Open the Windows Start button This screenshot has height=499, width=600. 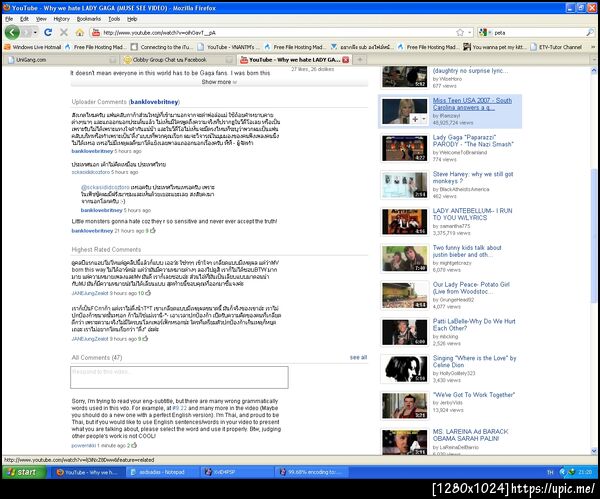tap(22, 472)
